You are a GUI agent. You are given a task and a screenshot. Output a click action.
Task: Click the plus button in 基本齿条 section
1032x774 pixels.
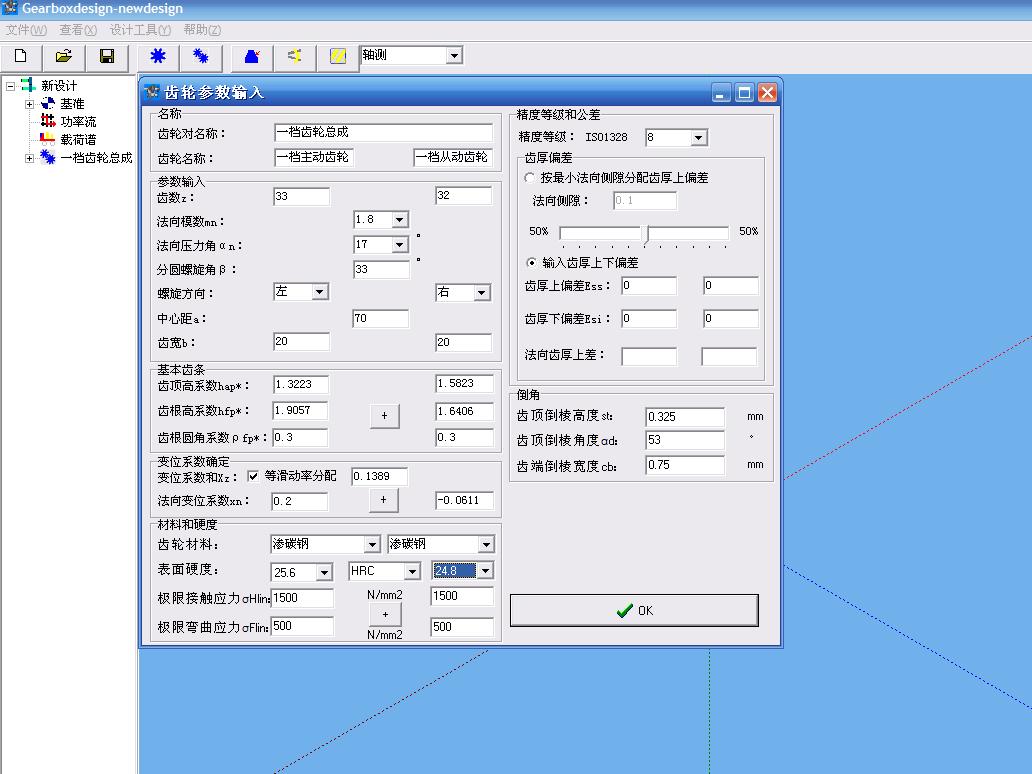coord(384,416)
